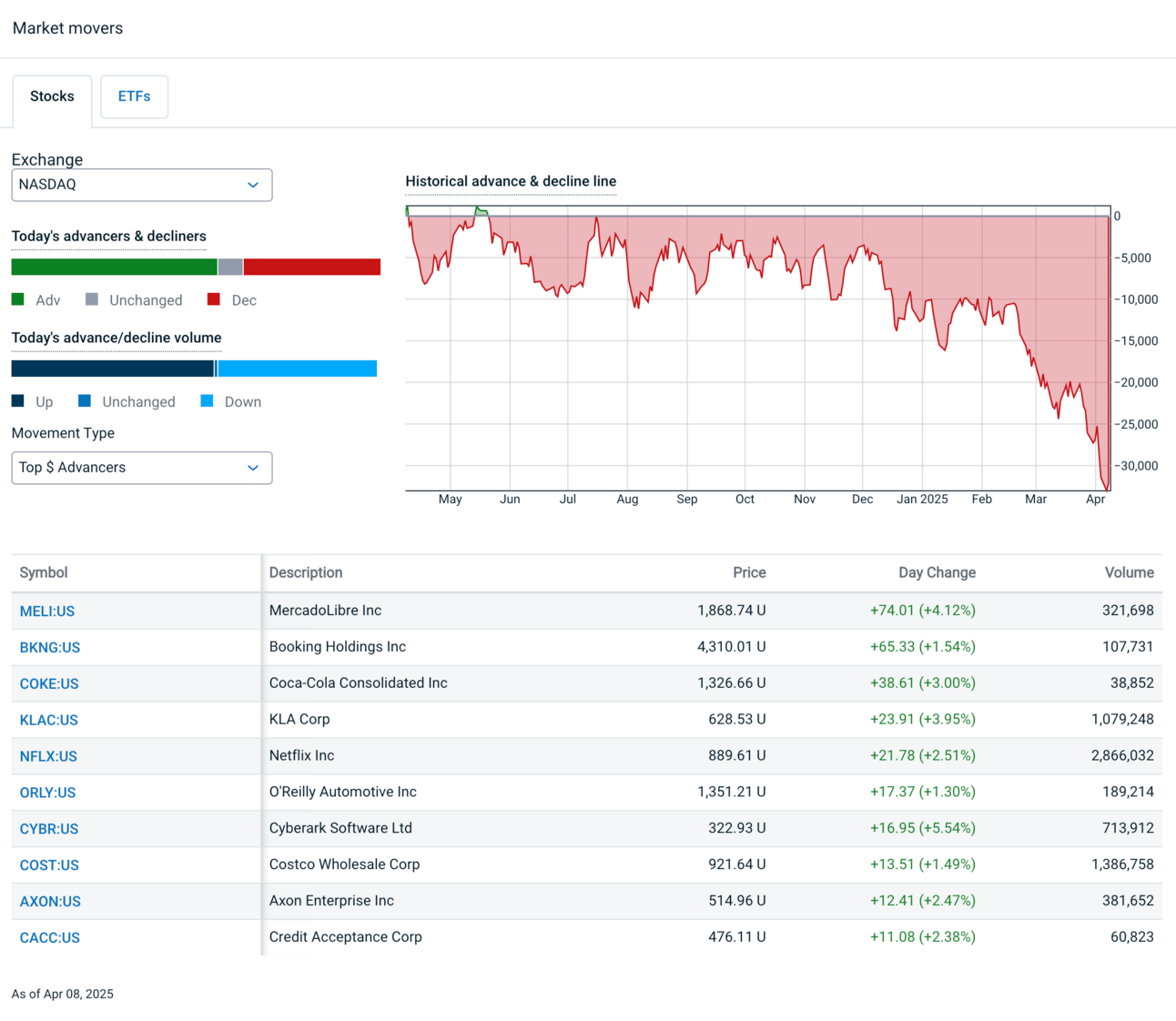The width and height of the screenshot is (1176, 1021).
Task: Open the BKNG:US symbol link
Action: coord(50,648)
